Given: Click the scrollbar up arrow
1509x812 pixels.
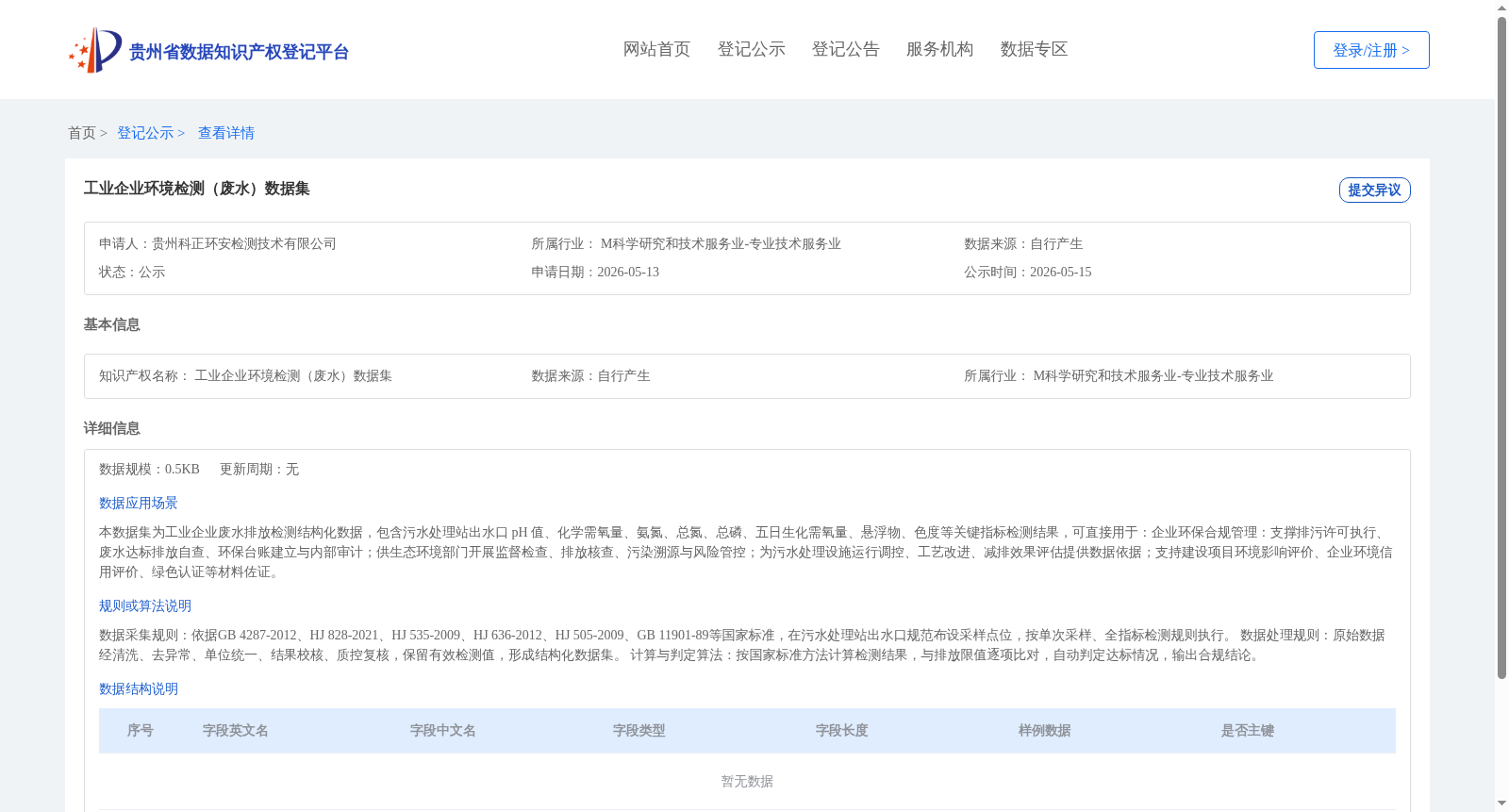Looking at the screenshot, I should pos(1501,8).
